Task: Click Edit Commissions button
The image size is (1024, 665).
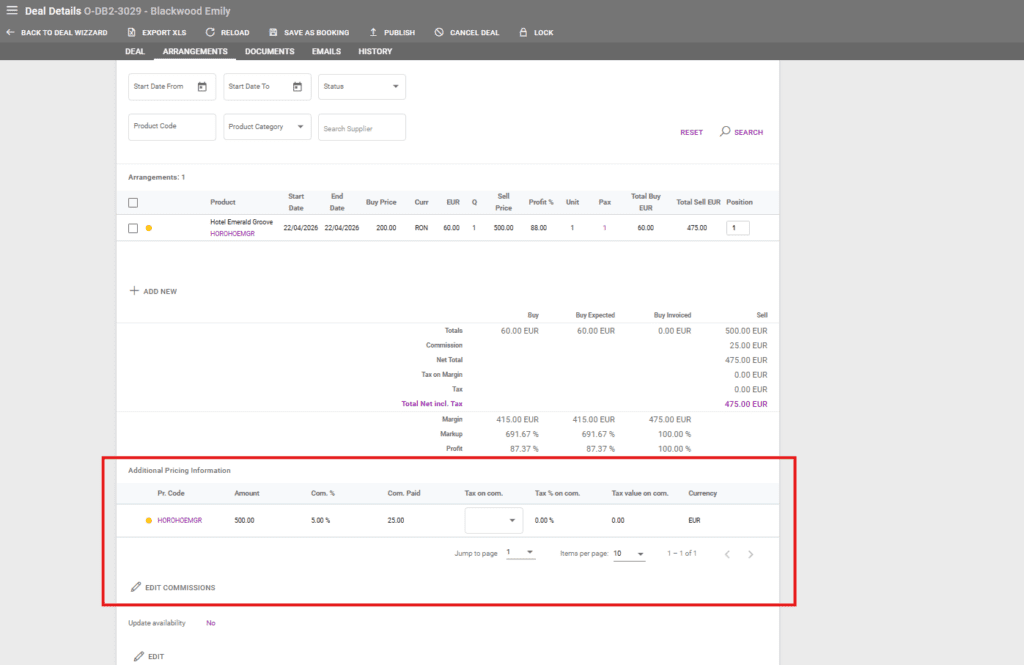Action: [173, 587]
